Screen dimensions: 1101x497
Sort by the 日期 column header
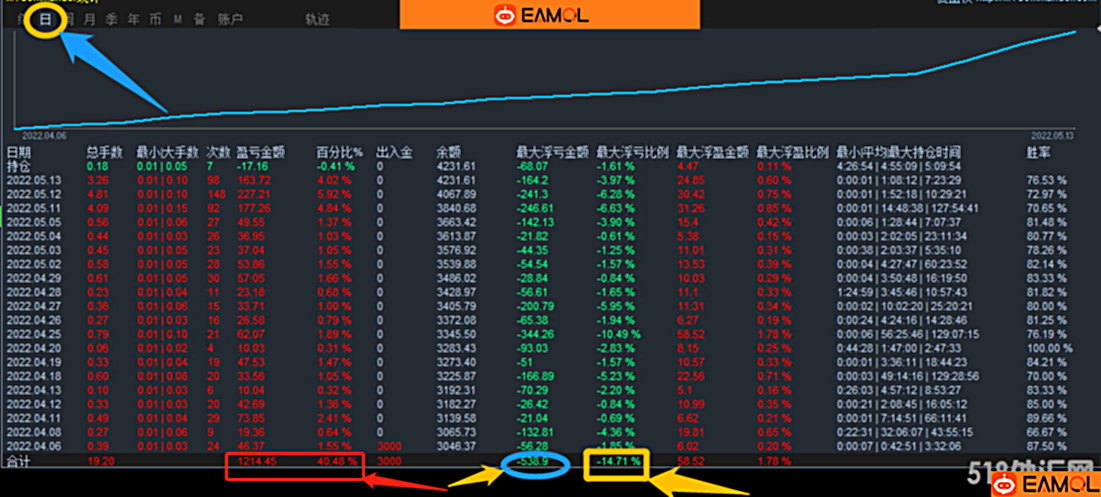[18, 153]
